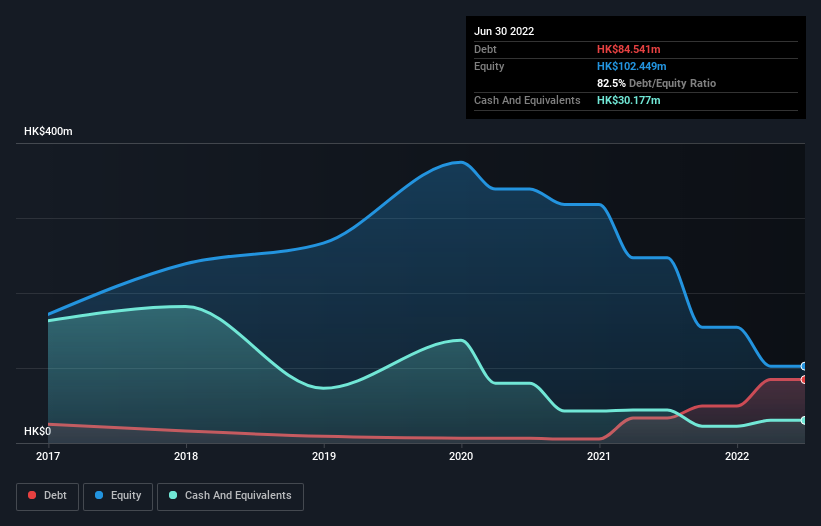Select the teal Cash endpoint marker
Image resolution: width=821 pixels, height=526 pixels.
pos(804,420)
